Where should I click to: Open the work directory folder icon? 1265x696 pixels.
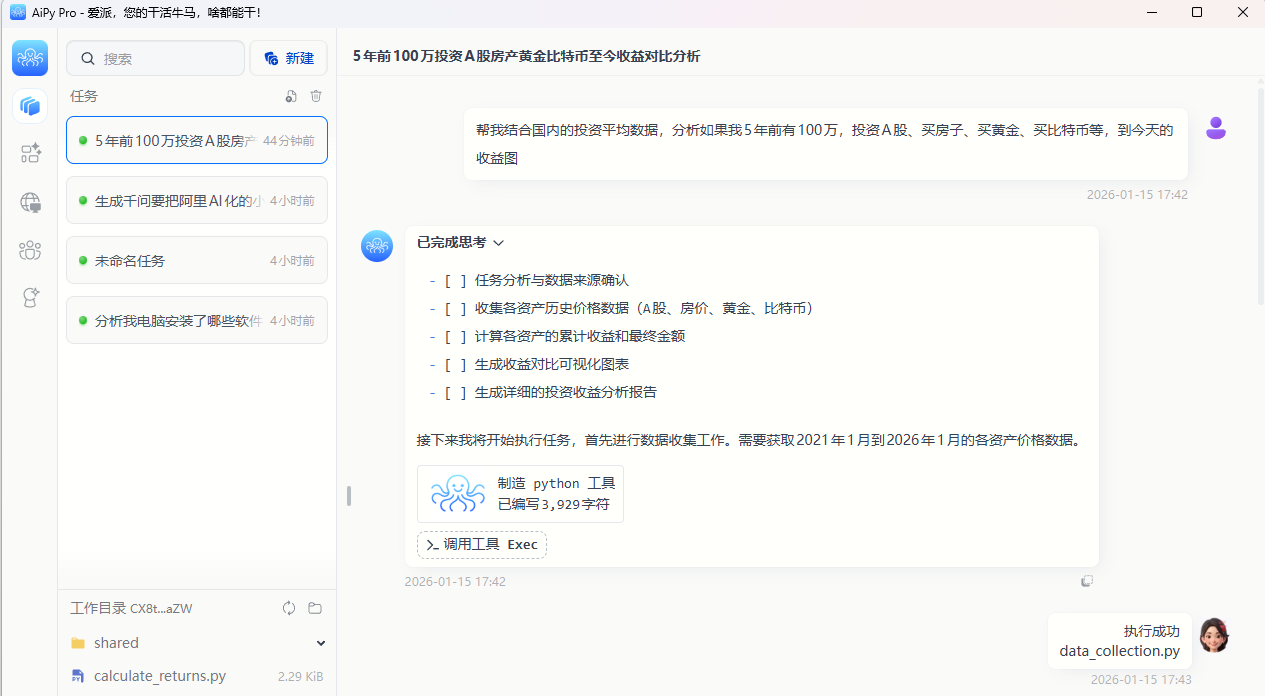tap(315, 608)
